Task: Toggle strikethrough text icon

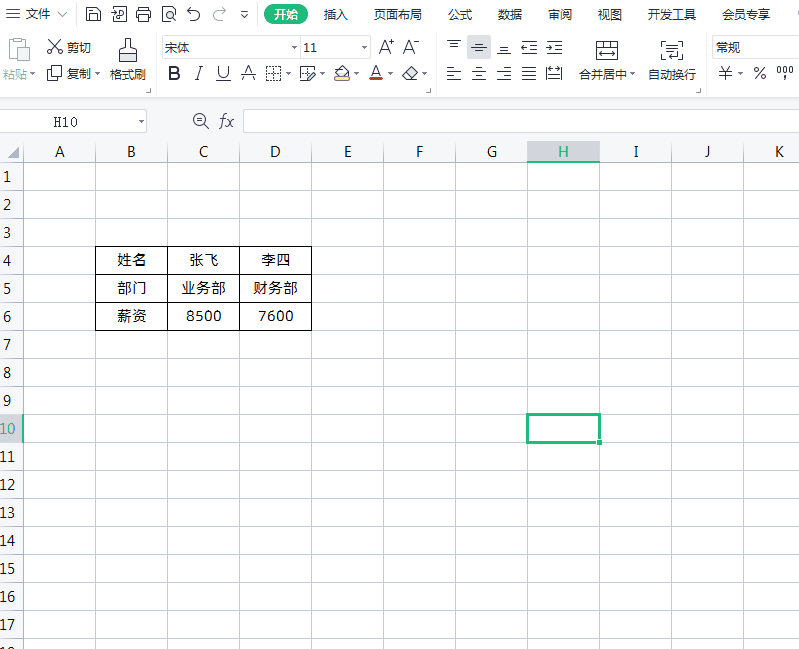Action: click(x=248, y=74)
